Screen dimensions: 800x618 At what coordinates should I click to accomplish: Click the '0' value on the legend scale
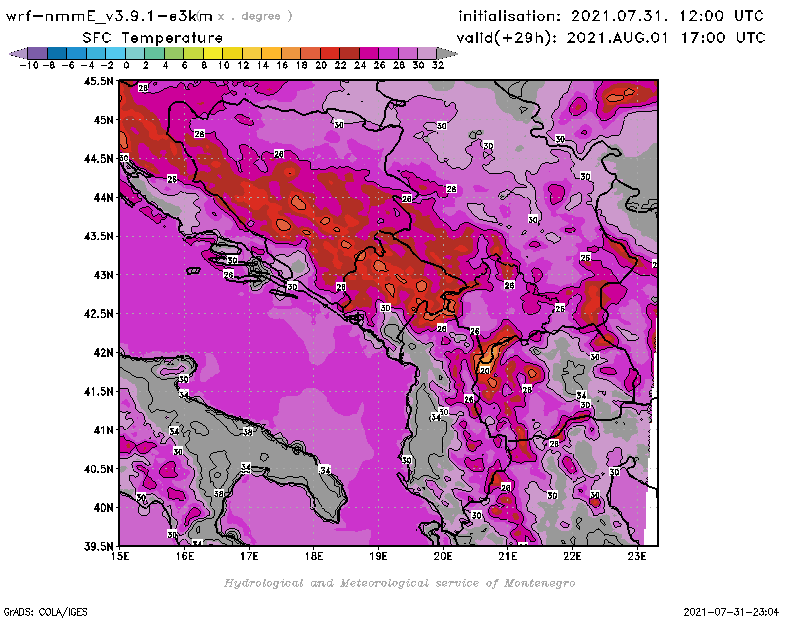coord(126,65)
